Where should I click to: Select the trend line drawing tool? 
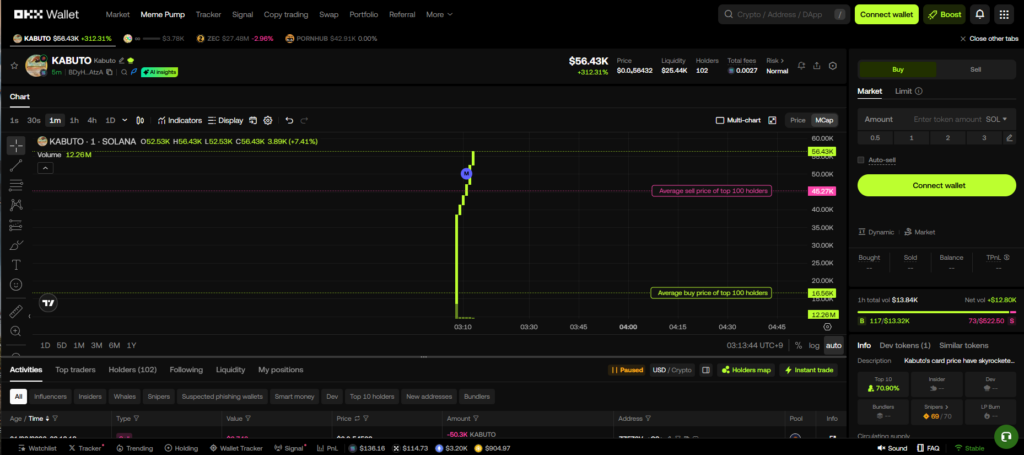16,165
